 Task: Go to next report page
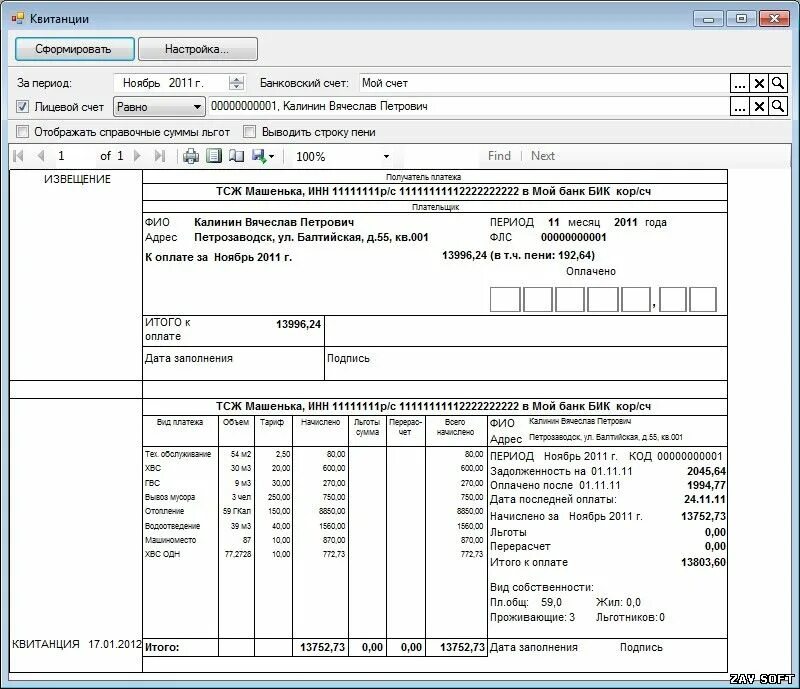[x=137, y=156]
